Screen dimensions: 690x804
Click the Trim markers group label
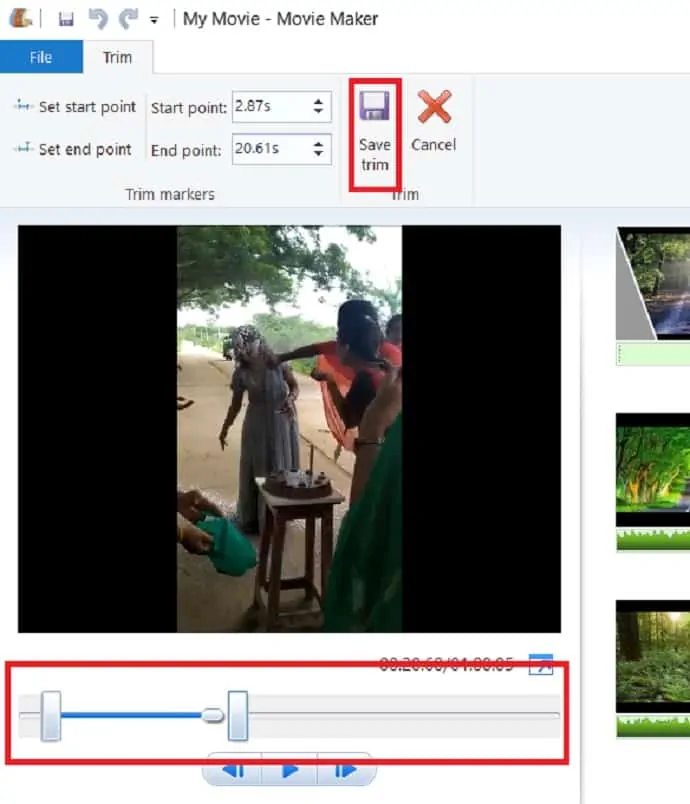click(170, 194)
